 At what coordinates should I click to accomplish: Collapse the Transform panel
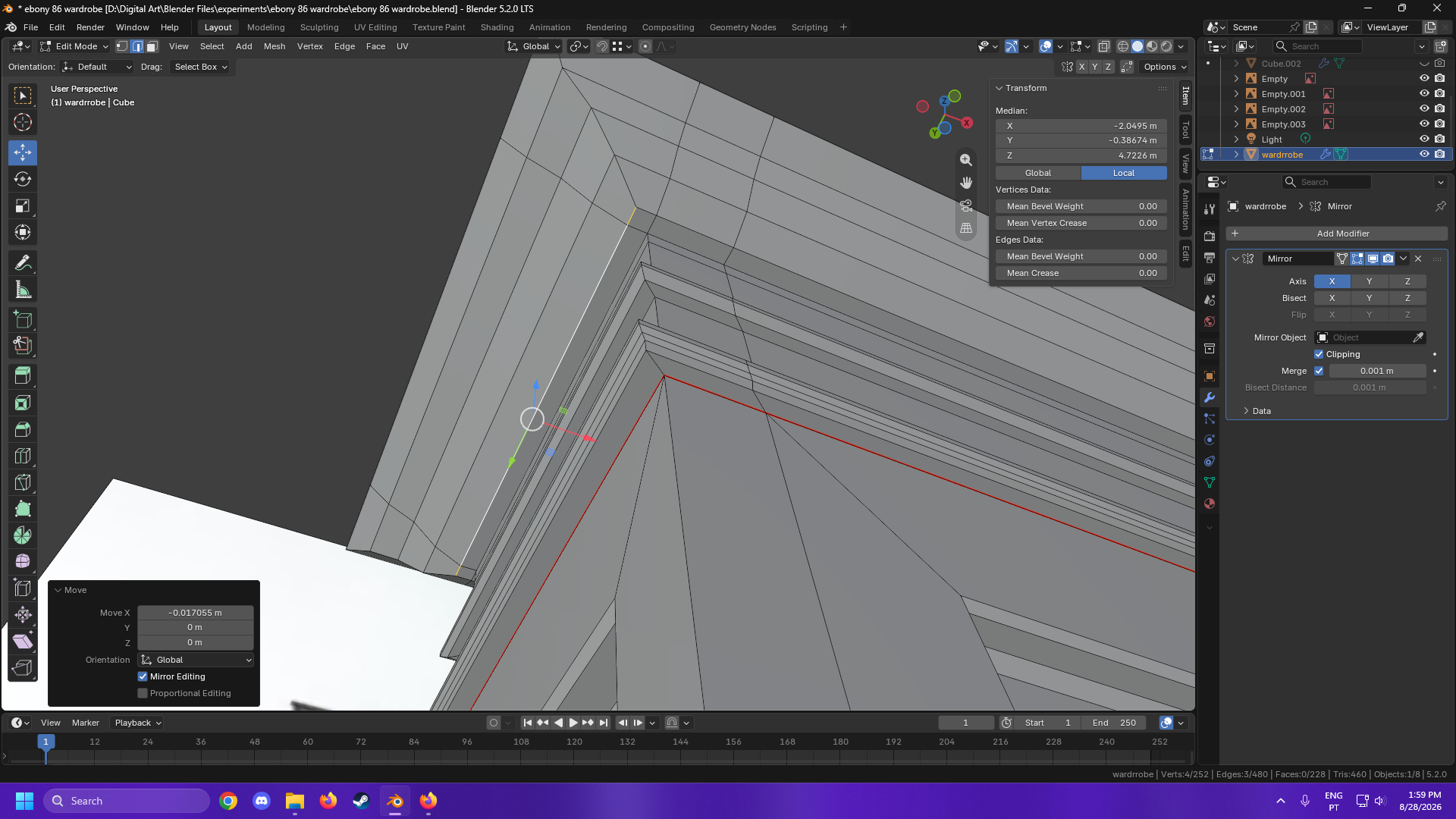(999, 88)
